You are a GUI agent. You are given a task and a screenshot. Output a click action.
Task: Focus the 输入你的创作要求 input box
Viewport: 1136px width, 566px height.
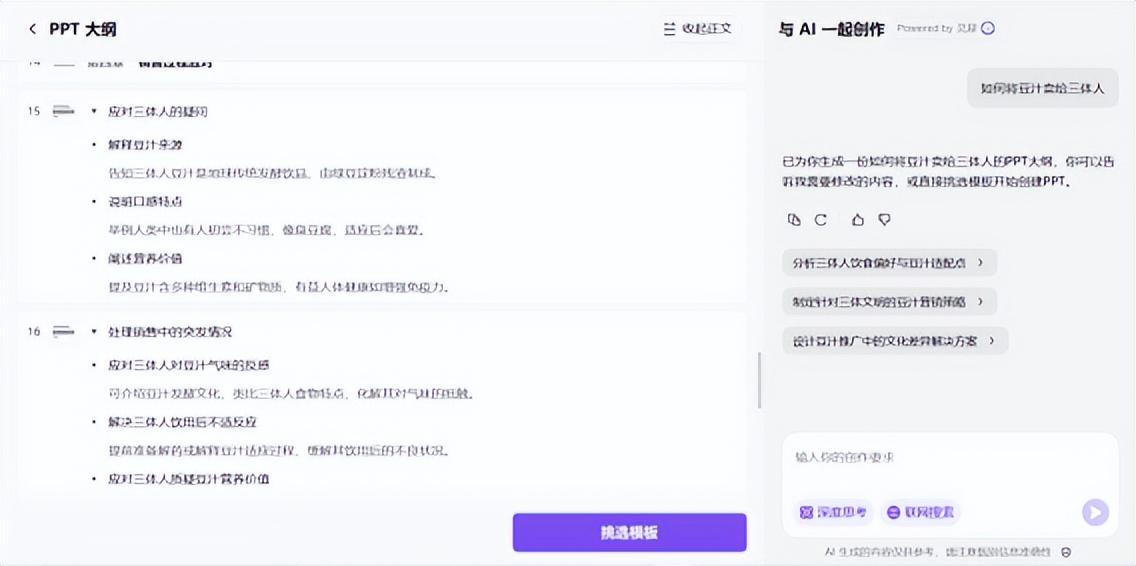point(948,458)
